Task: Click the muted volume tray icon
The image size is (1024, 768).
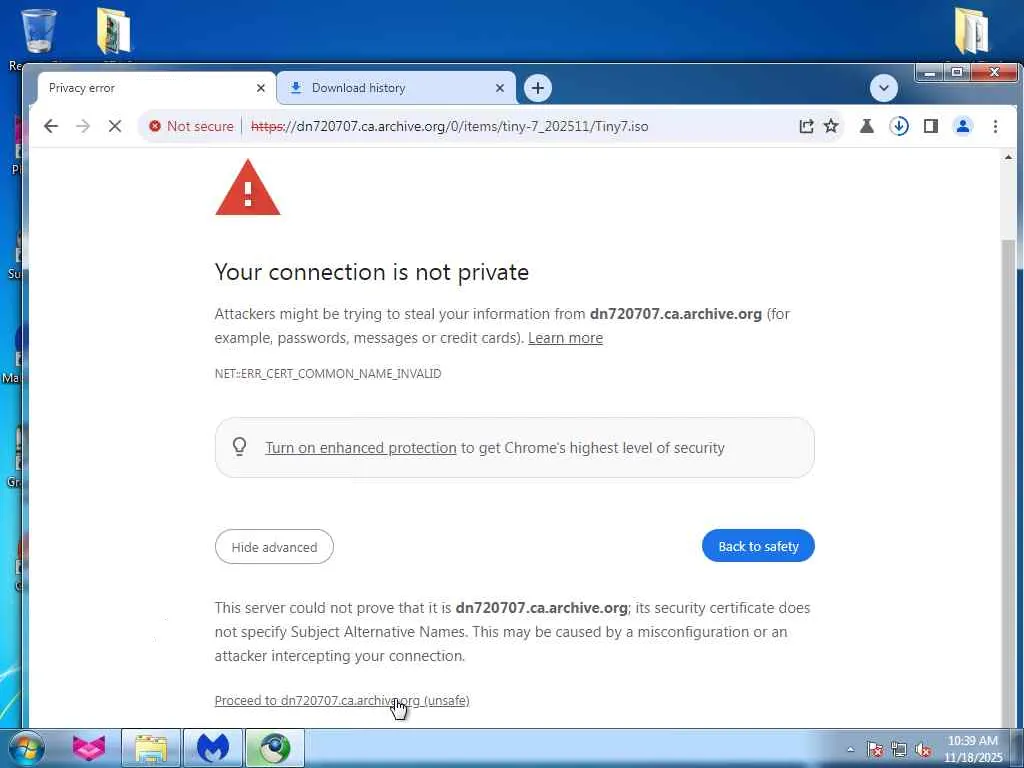Action: [923, 750]
